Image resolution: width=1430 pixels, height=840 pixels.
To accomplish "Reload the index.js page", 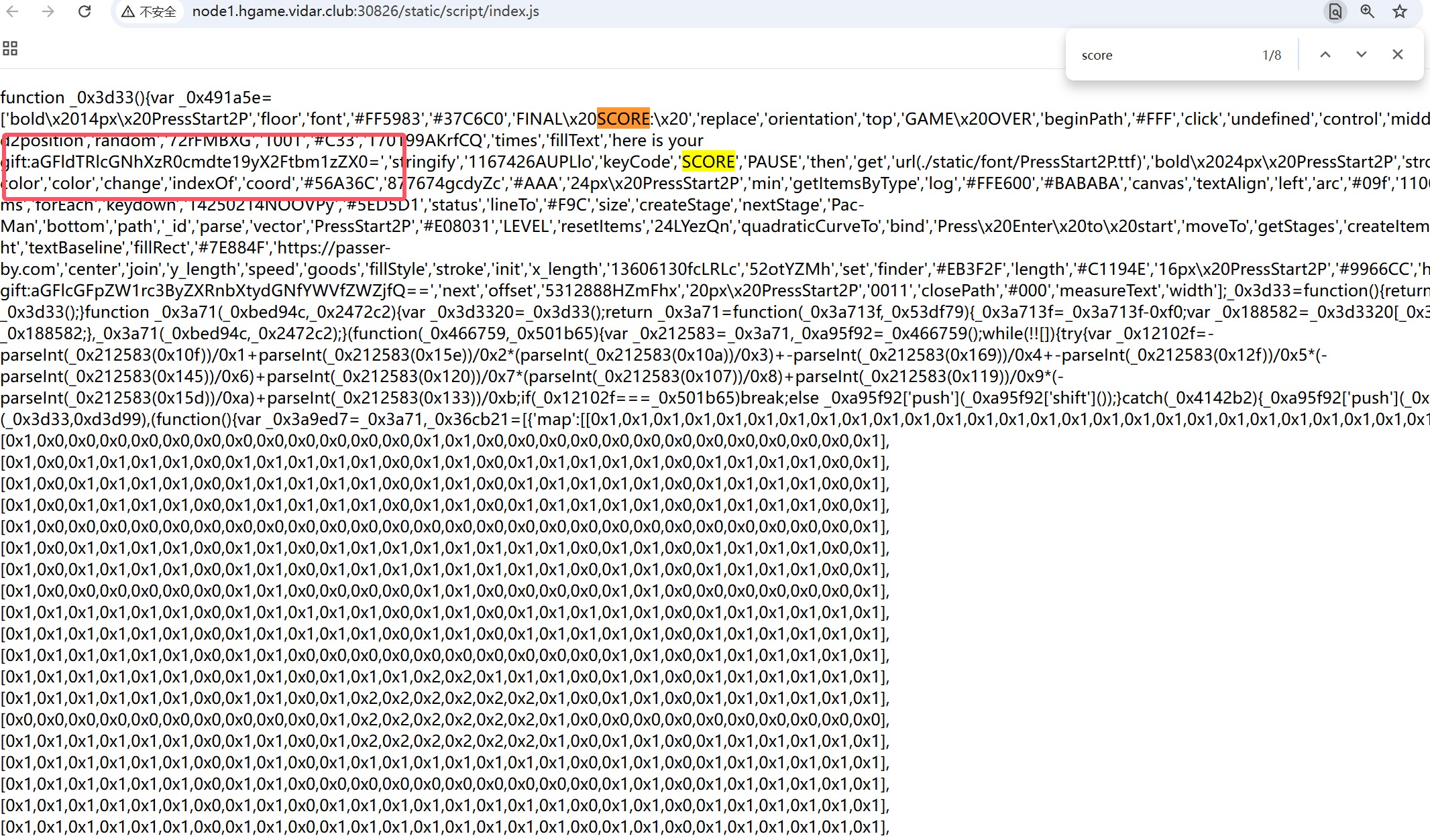I will [85, 11].
